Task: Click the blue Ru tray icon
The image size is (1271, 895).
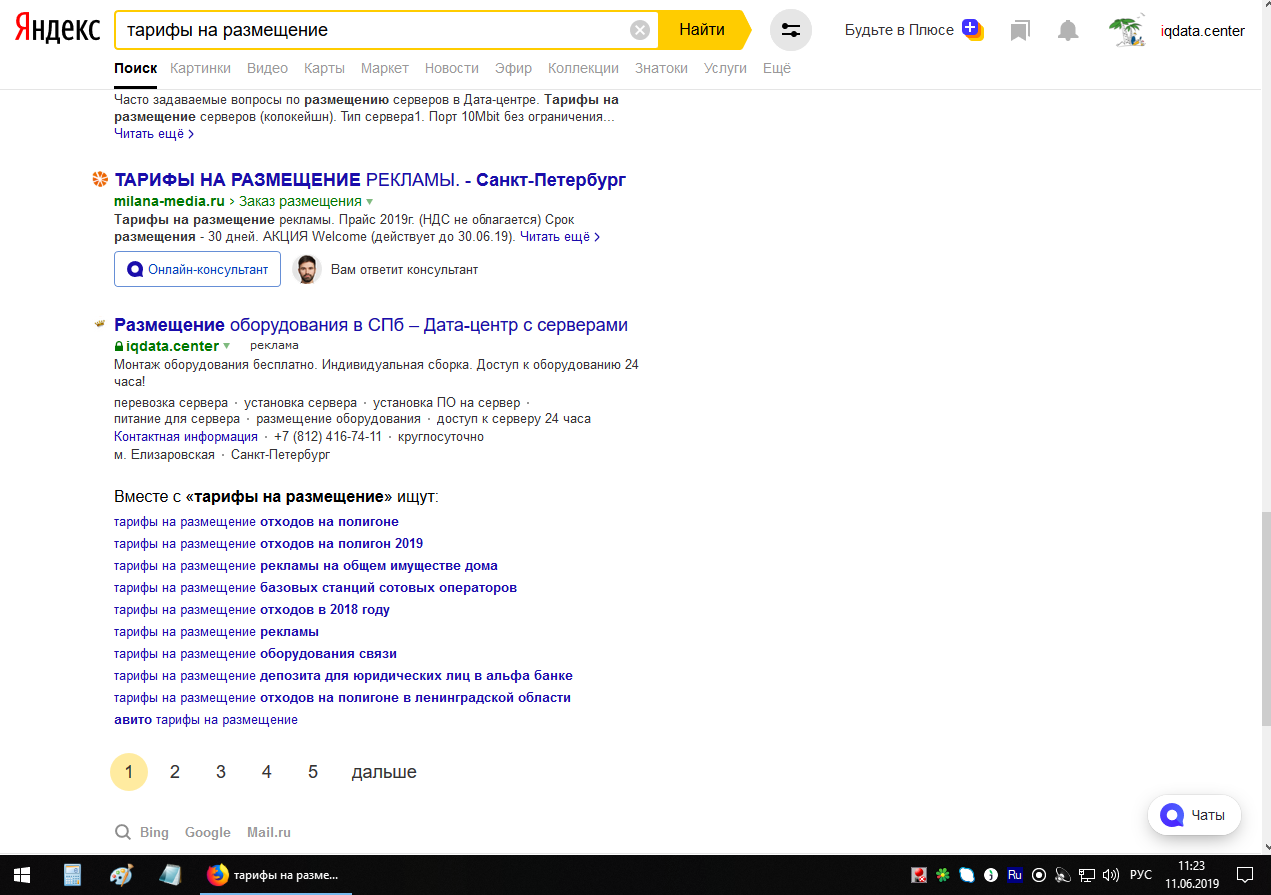Action: click(1015, 875)
